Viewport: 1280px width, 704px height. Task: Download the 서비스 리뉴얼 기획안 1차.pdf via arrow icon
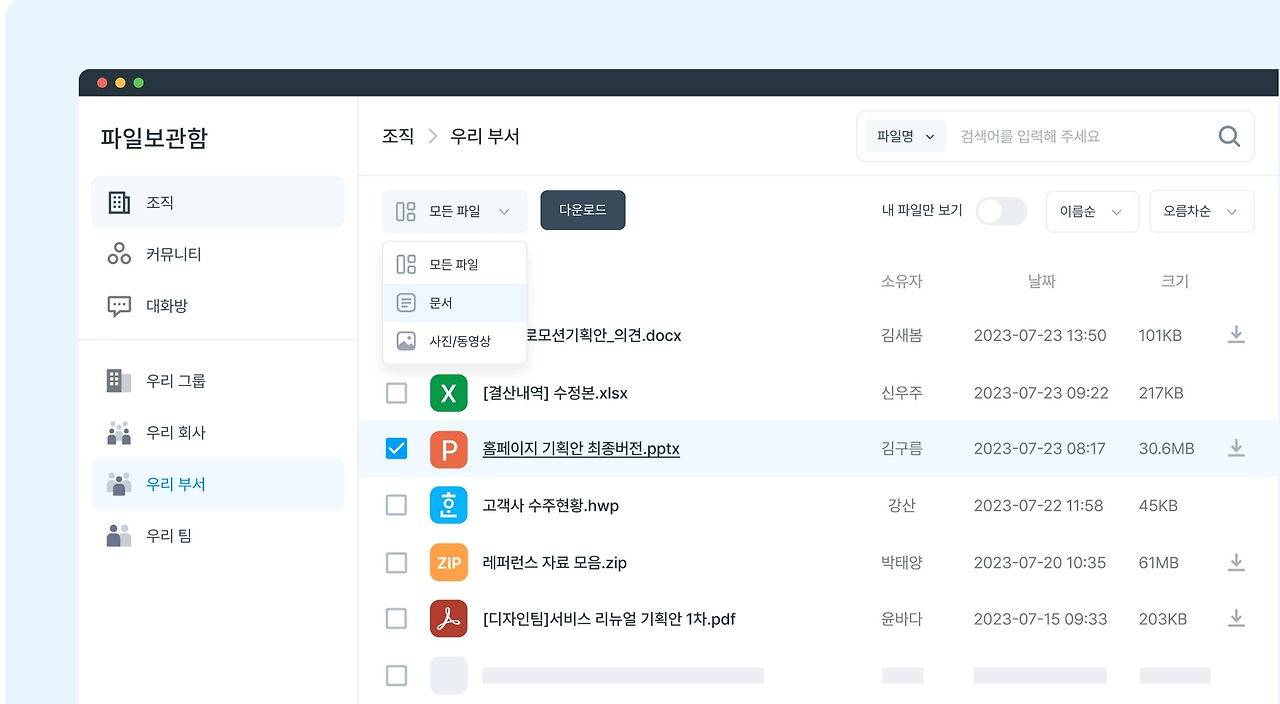pyautogui.click(x=1236, y=619)
